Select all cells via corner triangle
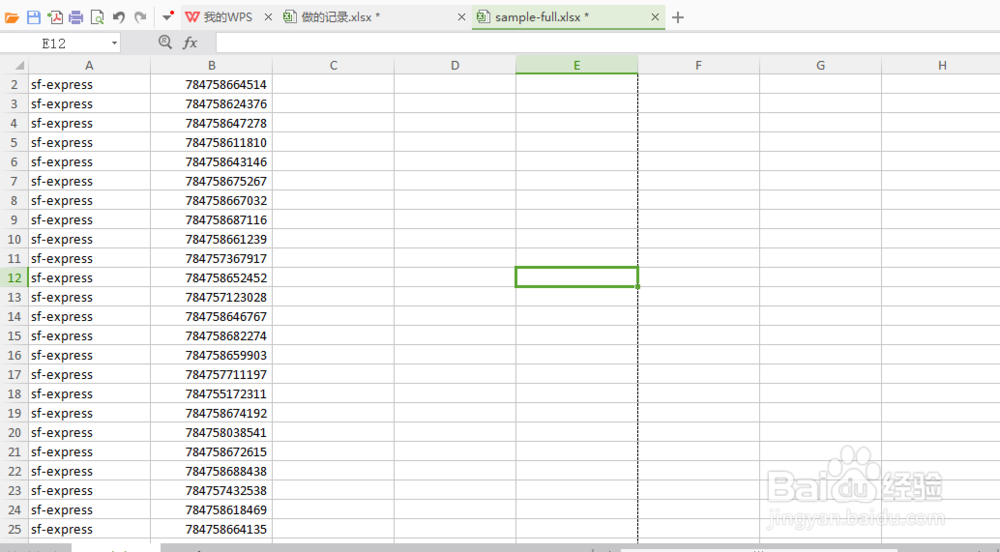The width and height of the screenshot is (1000, 552). 19,66
